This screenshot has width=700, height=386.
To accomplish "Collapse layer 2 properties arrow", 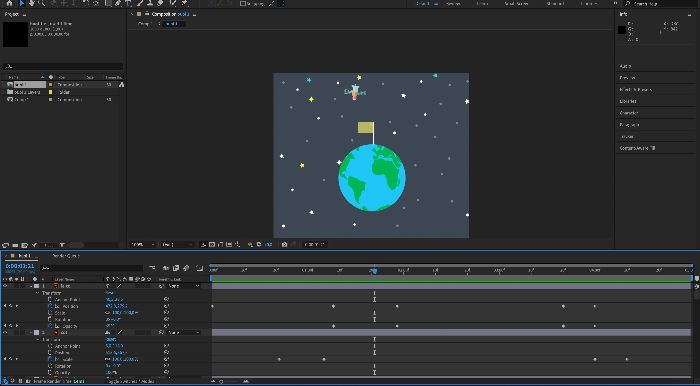I will coord(31,333).
